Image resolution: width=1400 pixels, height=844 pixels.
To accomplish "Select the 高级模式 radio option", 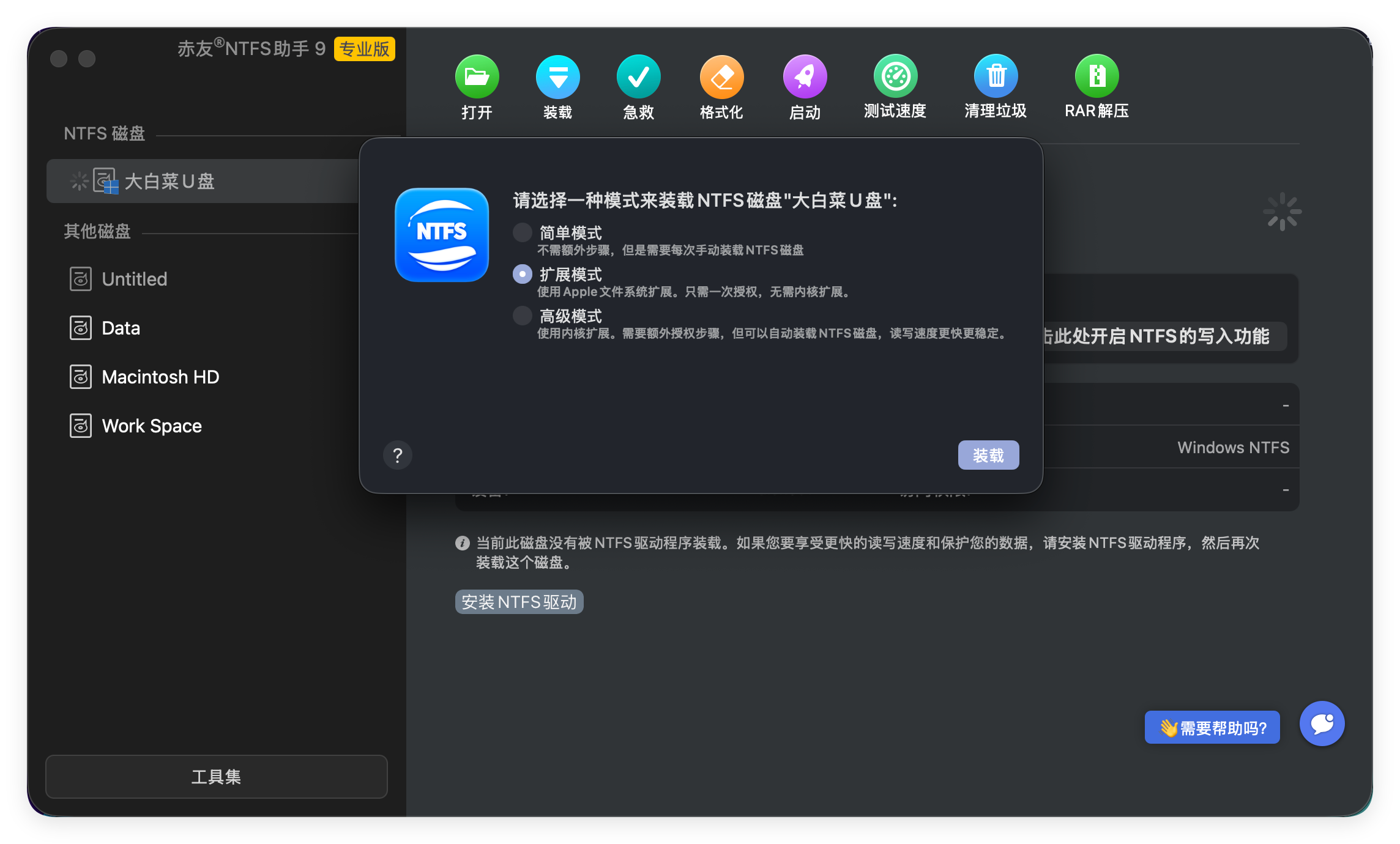I will click(522, 316).
